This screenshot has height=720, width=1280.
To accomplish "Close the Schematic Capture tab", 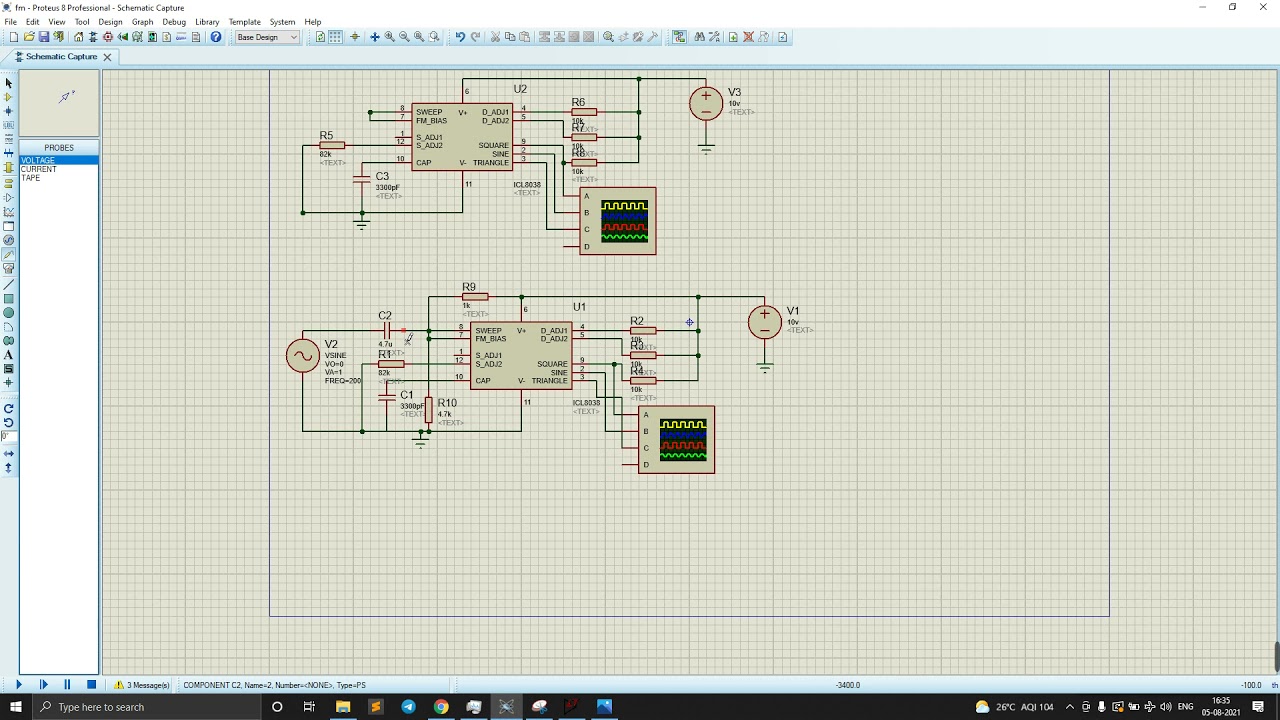I will [x=107, y=57].
